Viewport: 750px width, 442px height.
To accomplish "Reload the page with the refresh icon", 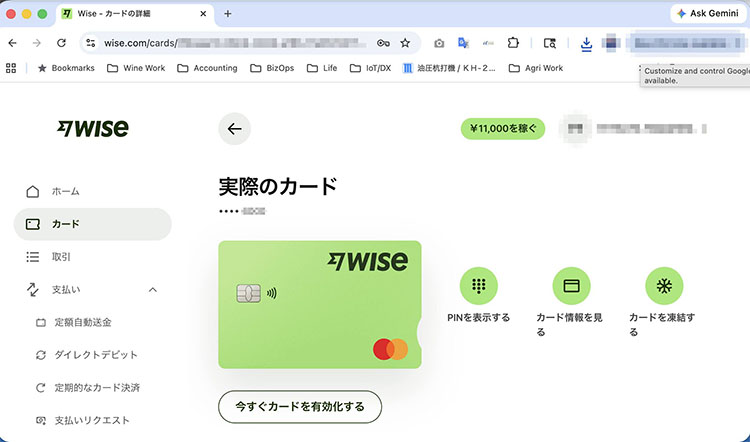I will pos(61,43).
